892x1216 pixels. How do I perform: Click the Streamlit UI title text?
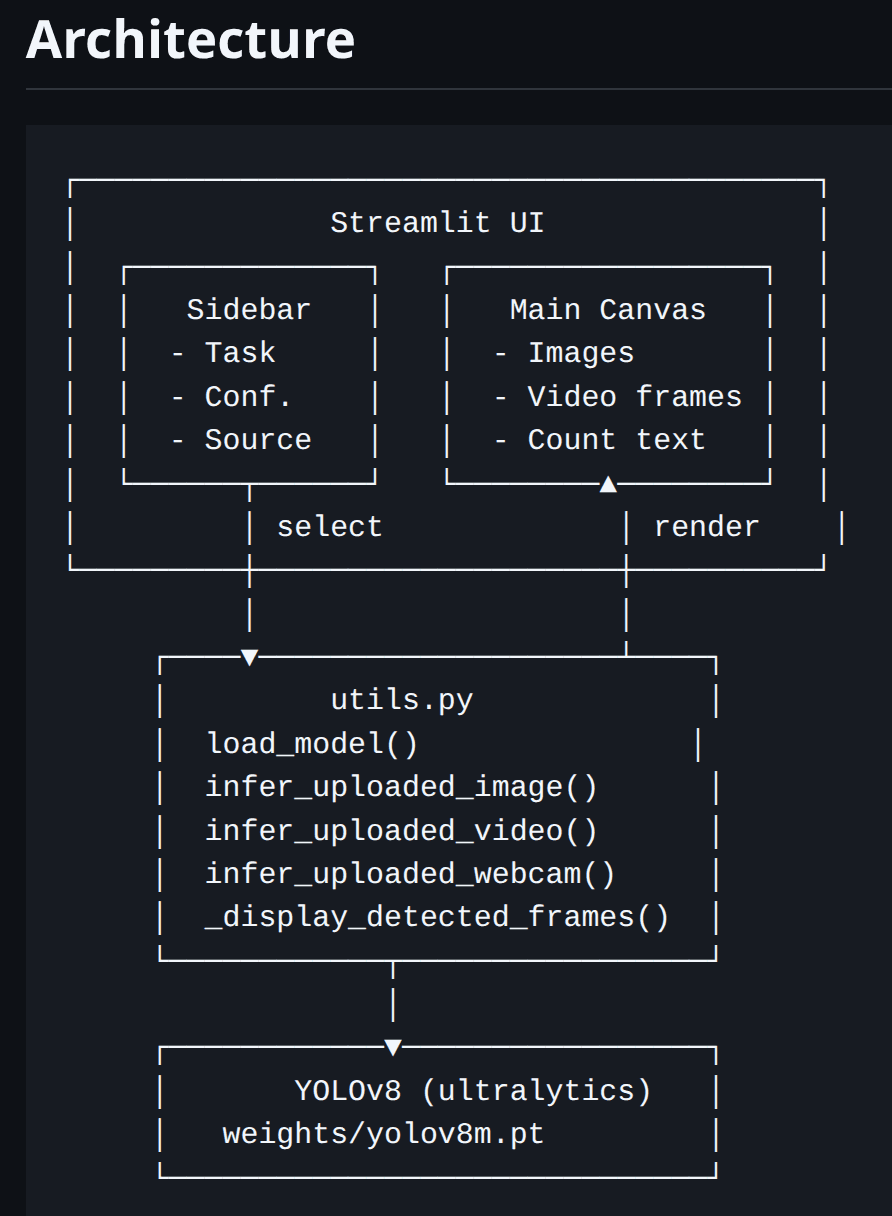[437, 222]
